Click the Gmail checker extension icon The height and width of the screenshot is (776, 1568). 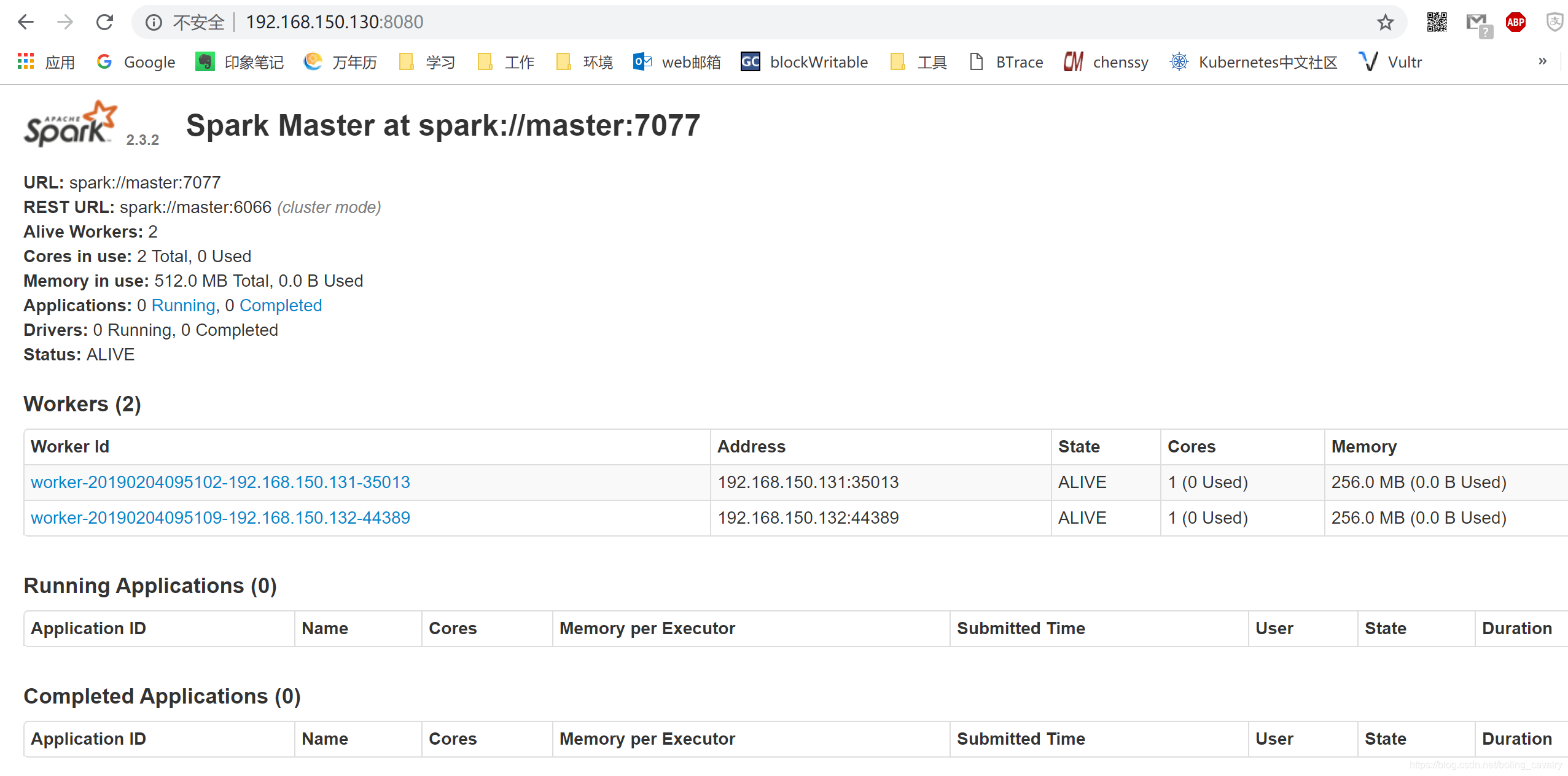[1477, 24]
